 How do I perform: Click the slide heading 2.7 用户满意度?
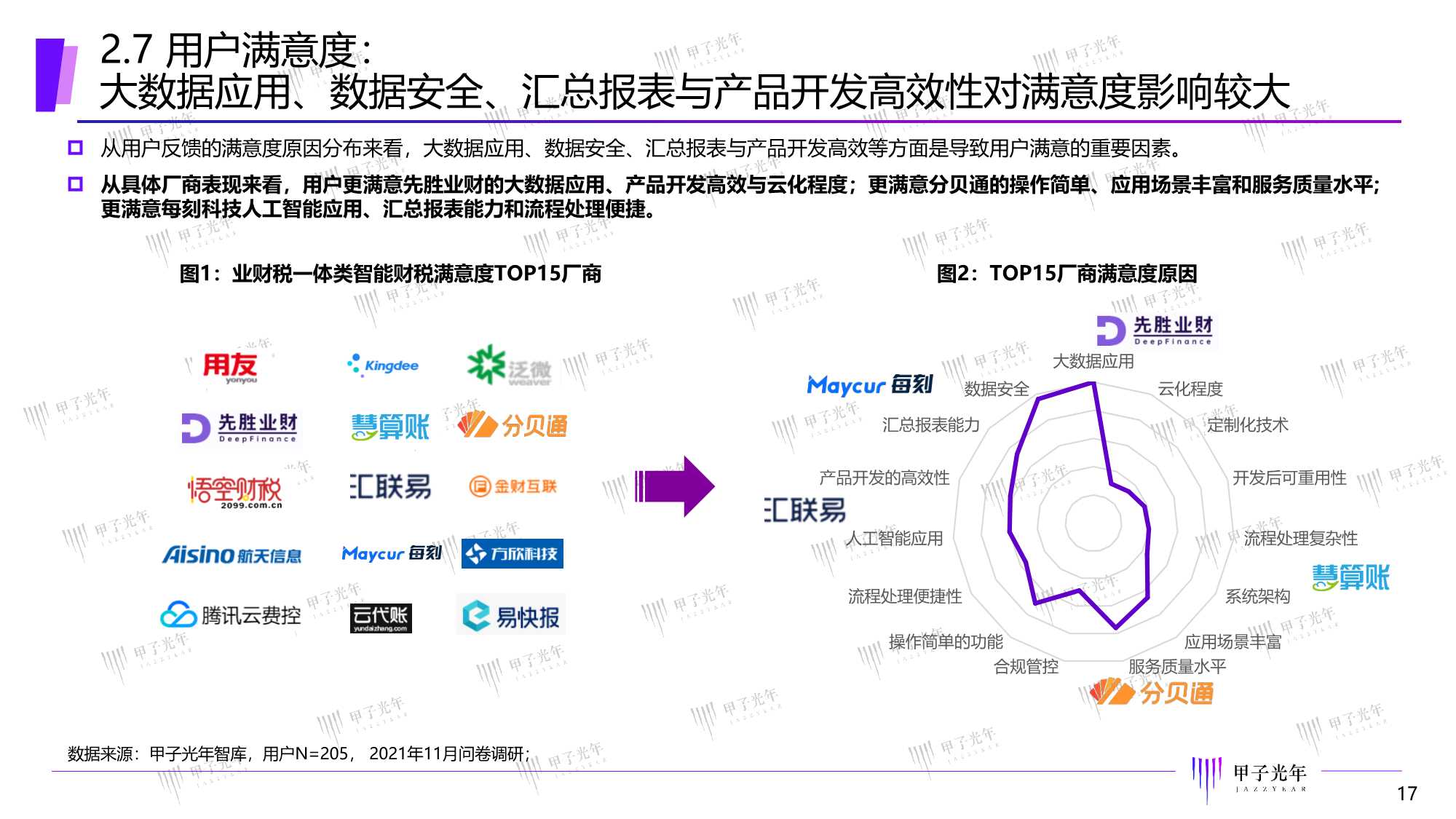coord(236,50)
